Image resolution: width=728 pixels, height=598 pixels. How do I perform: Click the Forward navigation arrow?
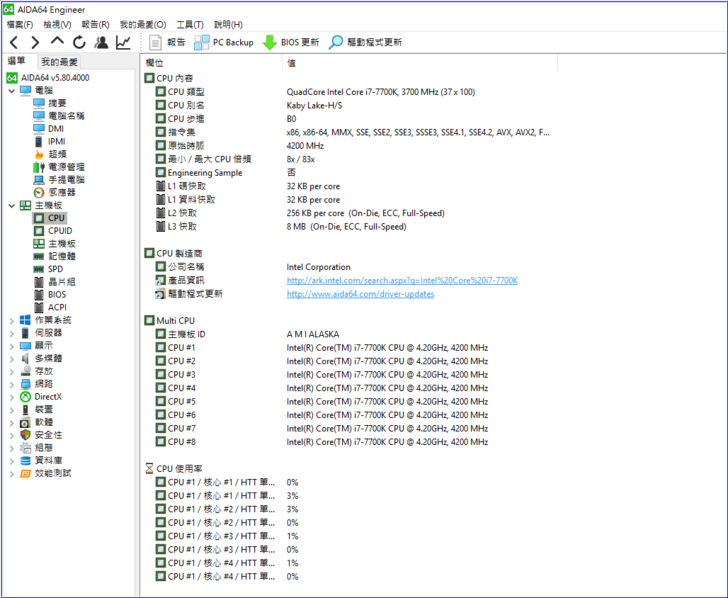tap(35, 43)
